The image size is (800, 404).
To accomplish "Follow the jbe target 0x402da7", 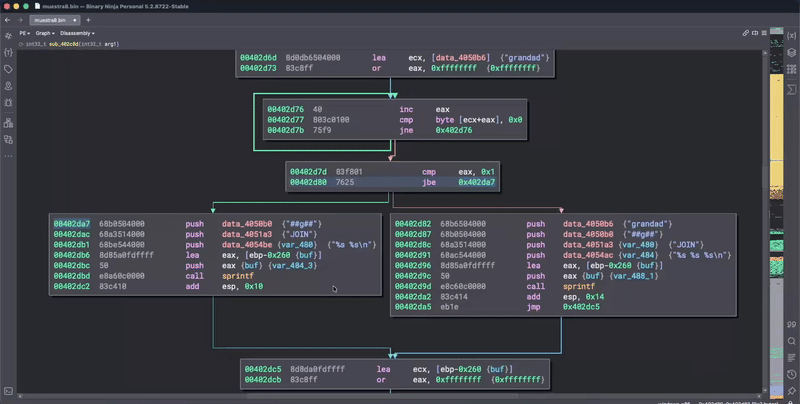I will pyautogui.click(x=476, y=183).
